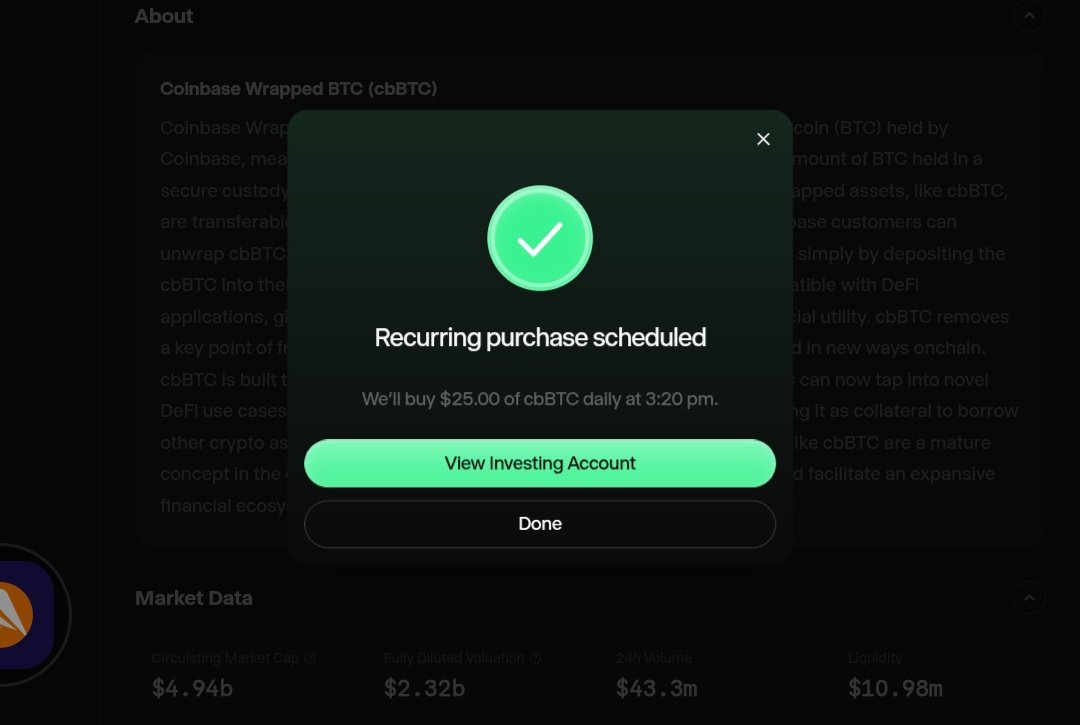
Task: Select the Coinbase Wrapped BTC (cbBTC) title
Action: pos(298,89)
